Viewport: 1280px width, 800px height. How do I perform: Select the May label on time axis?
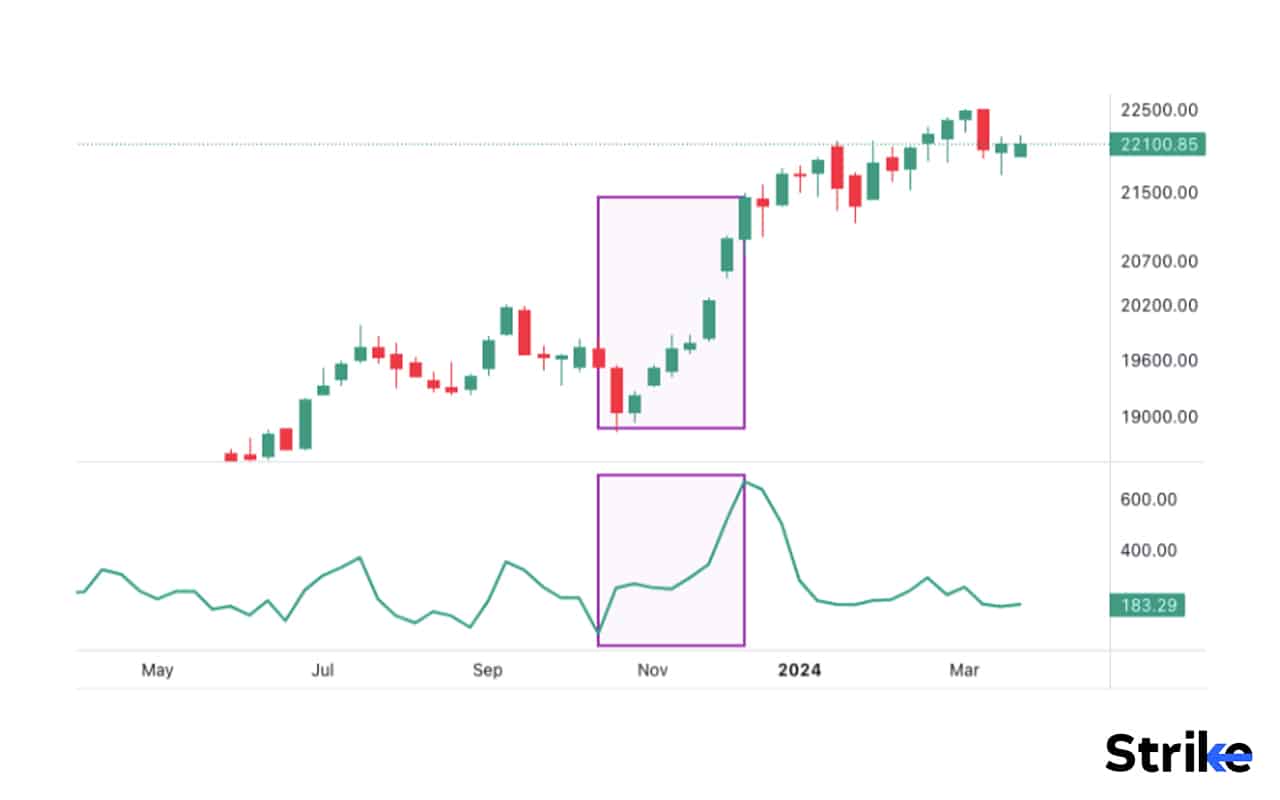pyautogui.click(x=157, y=670)
